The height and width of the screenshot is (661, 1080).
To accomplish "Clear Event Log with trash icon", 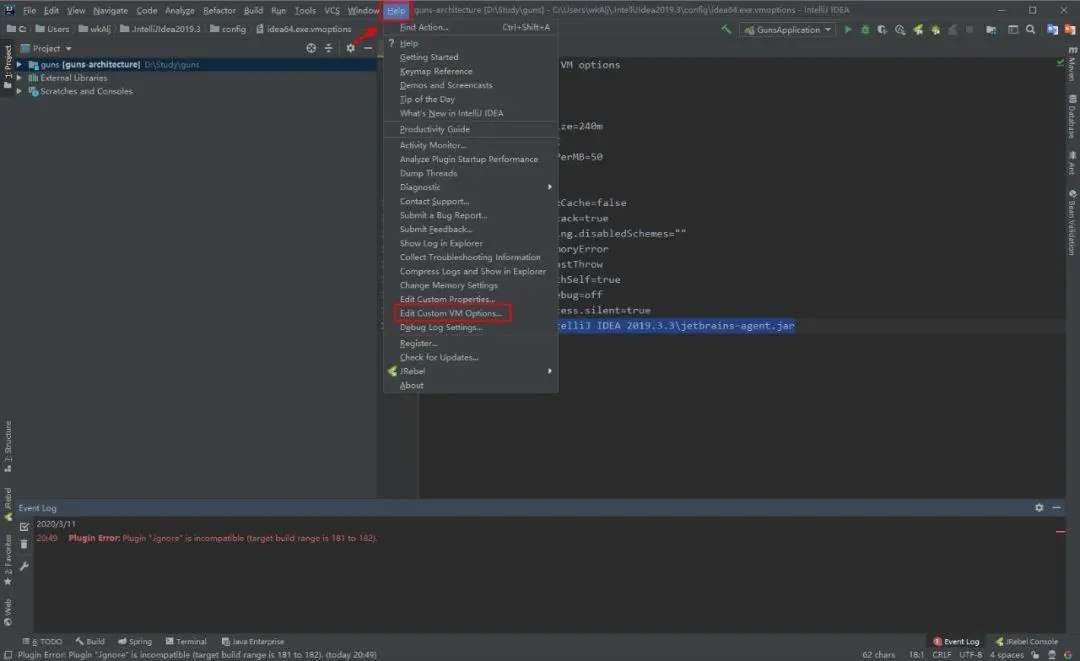I will (x=24, y=545).
